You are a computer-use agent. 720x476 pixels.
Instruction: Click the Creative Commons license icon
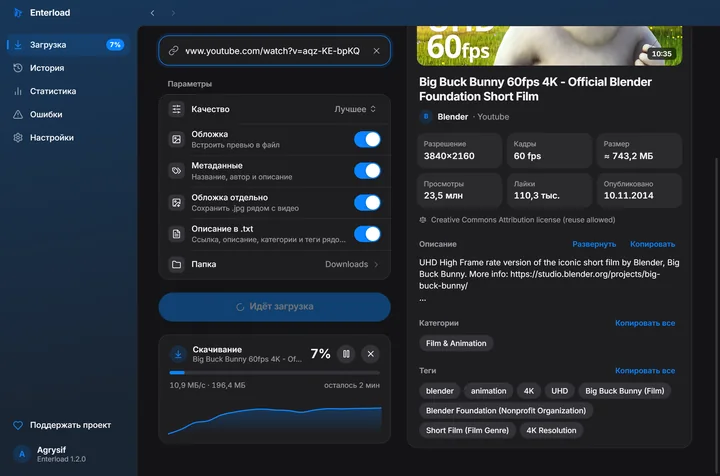423,220
